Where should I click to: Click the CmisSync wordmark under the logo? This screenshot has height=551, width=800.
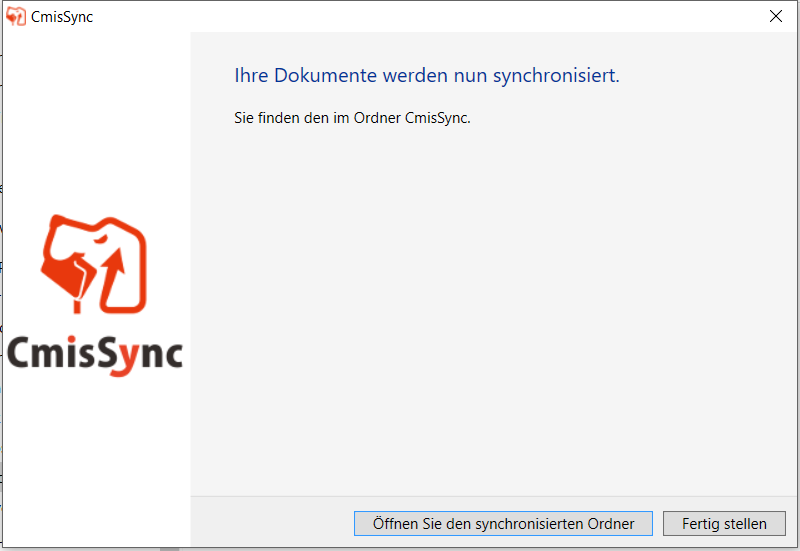click(95, 355)
